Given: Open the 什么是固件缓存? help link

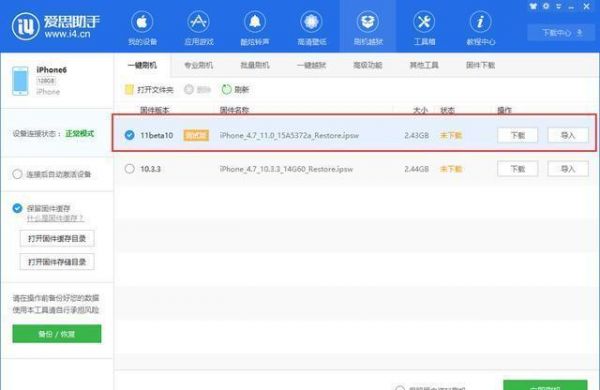Looking at the screenshot, I should [55, 219].
